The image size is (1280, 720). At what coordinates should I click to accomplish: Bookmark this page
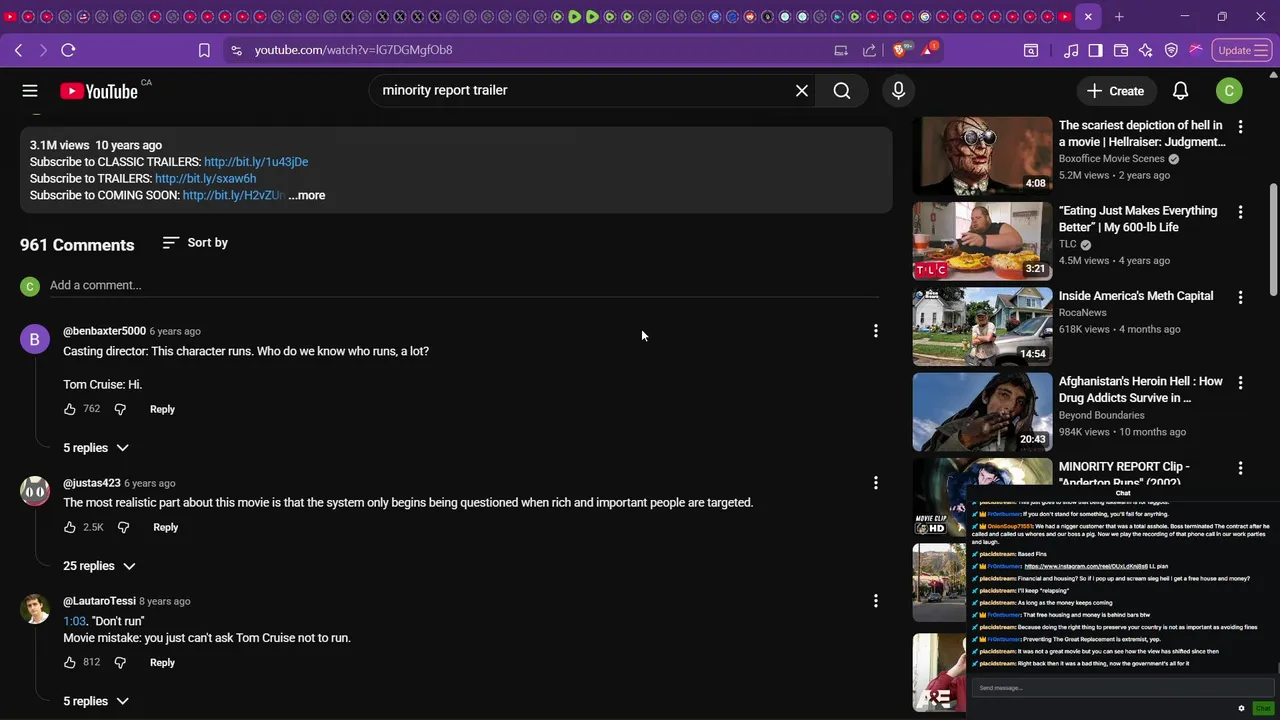click(204, 50)
